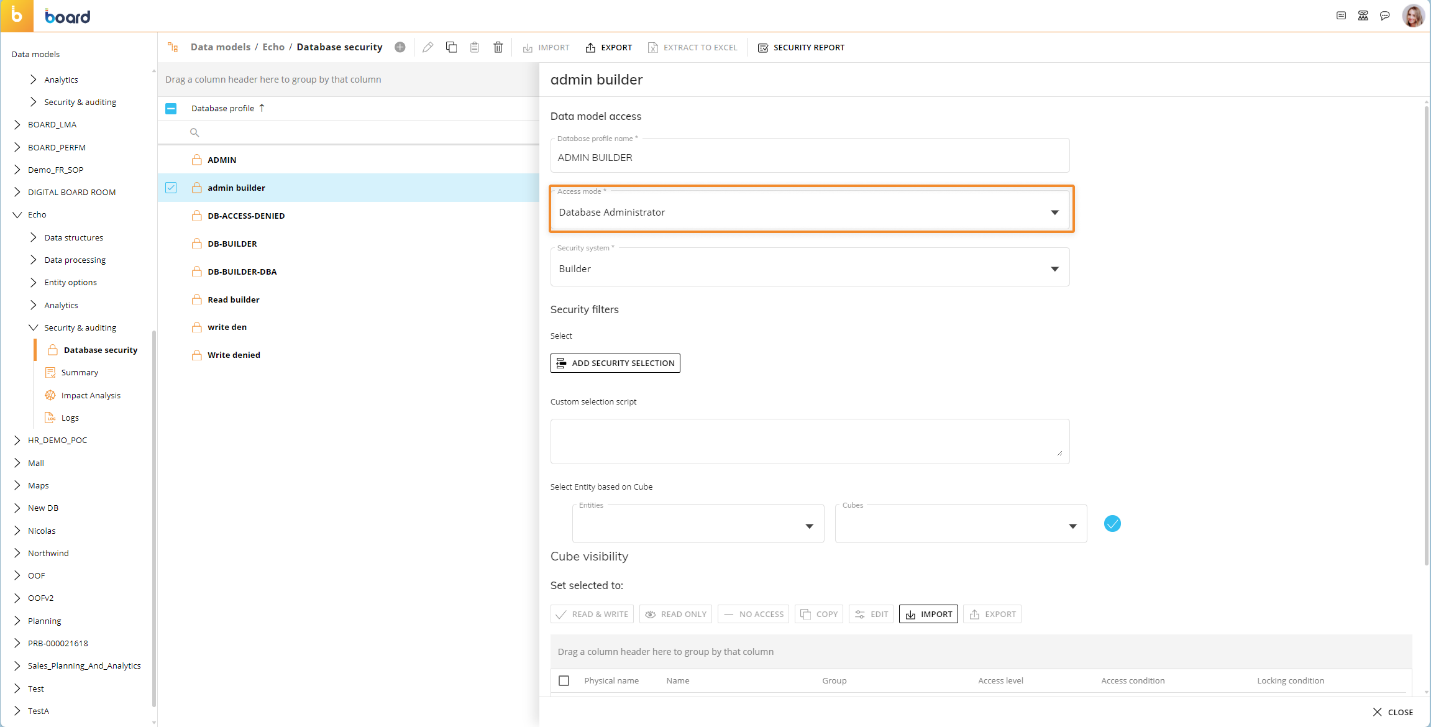
Task: Select Database security in the sidebar
Action: (100, 350)
